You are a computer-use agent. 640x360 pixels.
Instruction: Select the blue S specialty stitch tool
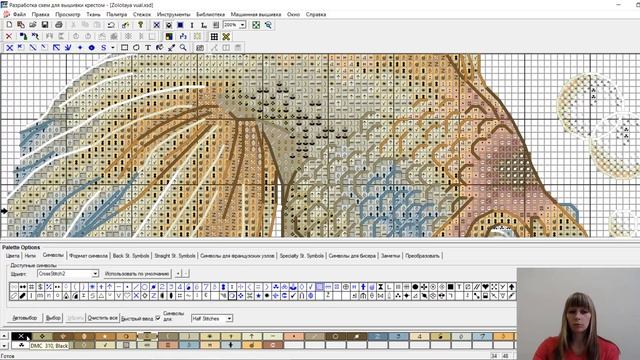pos(104,48)
